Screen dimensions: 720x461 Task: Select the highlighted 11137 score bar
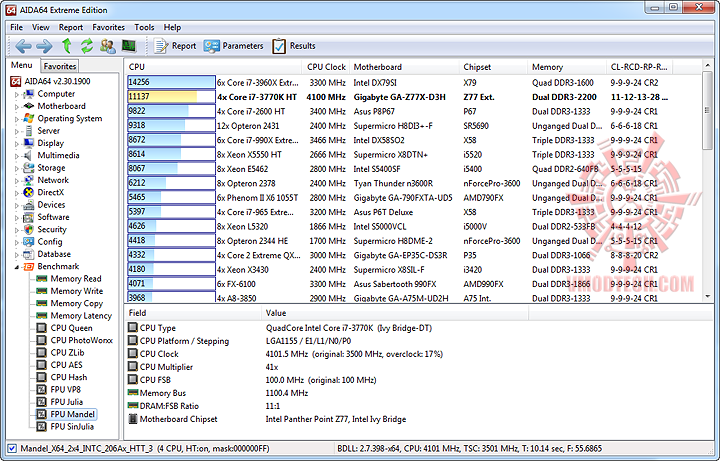click(x=171, y=97)
